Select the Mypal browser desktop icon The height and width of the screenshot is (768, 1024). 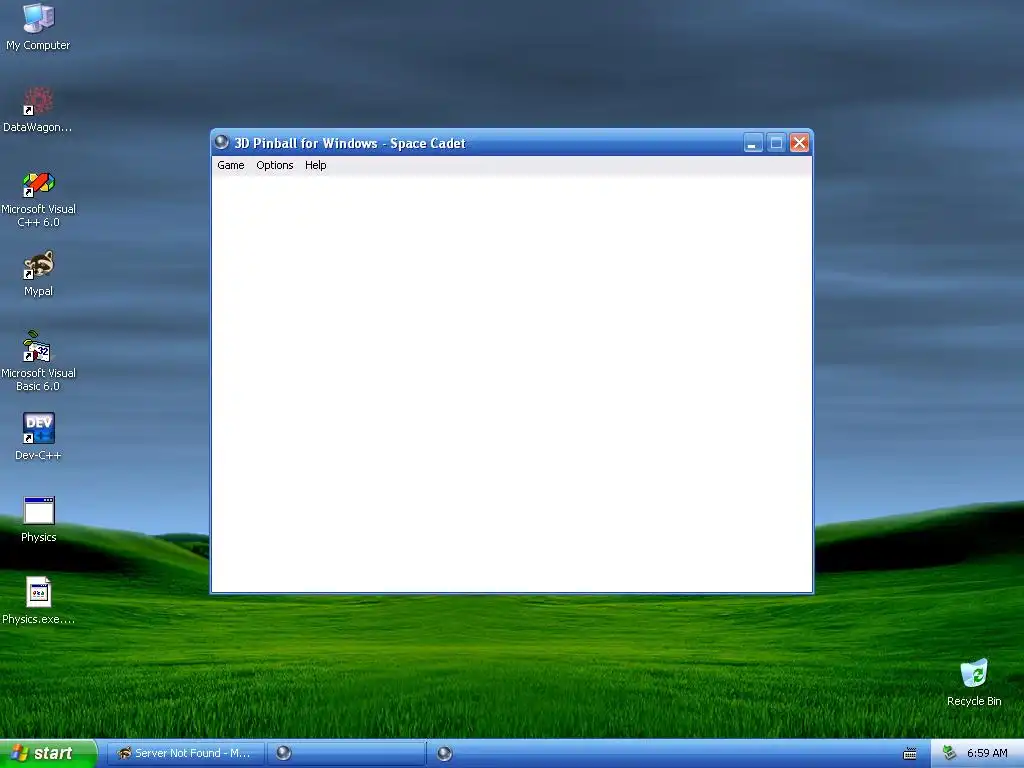pos(38,274)
